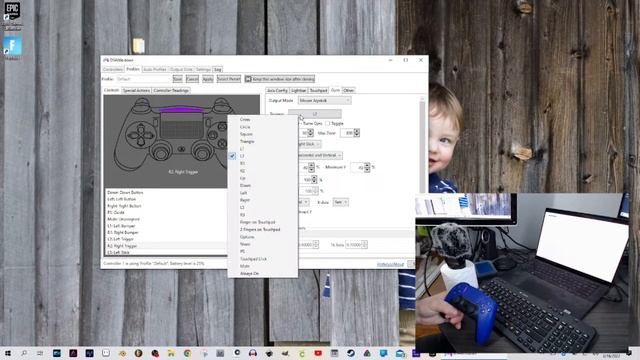This screenshot has height=360, width=640.
Task: Choose Mute in the trigger popup
Action: click(262, 266)
